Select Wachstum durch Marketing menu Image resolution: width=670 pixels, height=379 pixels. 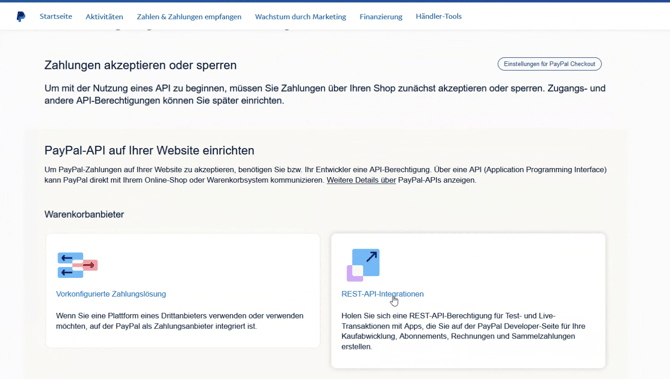click(x=300, y=17)
